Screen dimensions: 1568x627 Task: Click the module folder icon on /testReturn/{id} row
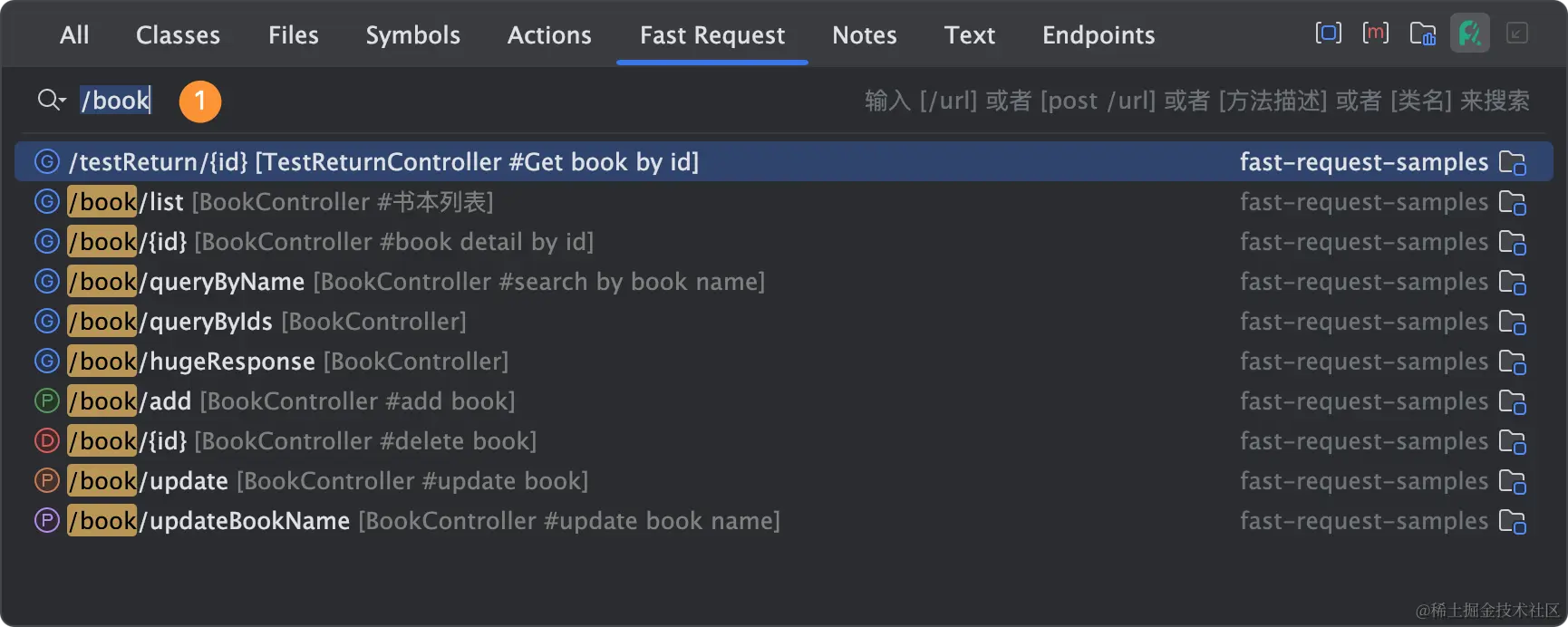(x=1514, y=162)
